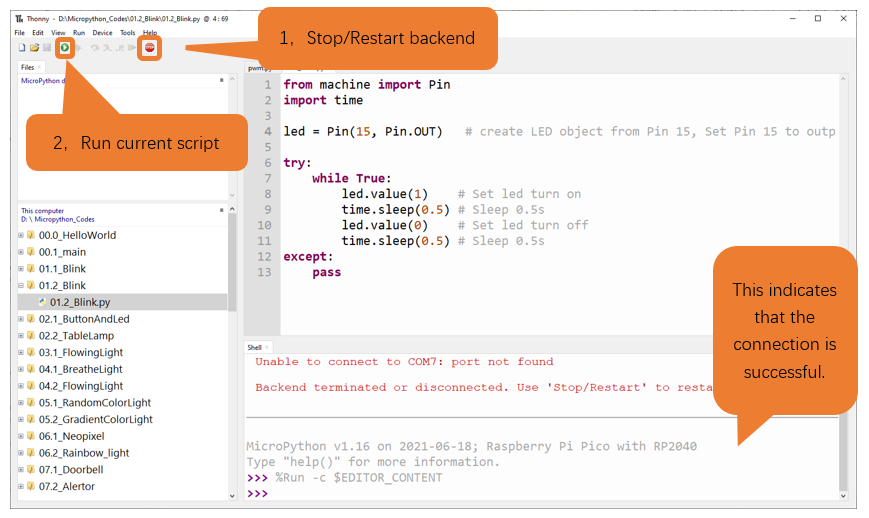Open the Device menu
Viewport: 869px width, 518px height.
[x=102, y=33]
